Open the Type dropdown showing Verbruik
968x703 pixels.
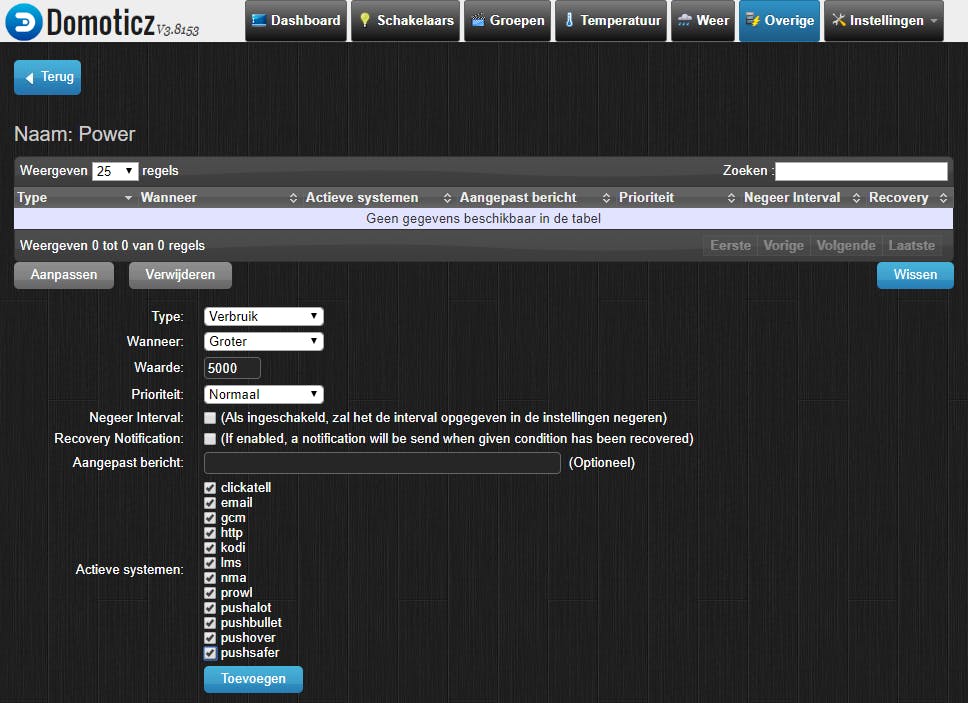[263, 316]
